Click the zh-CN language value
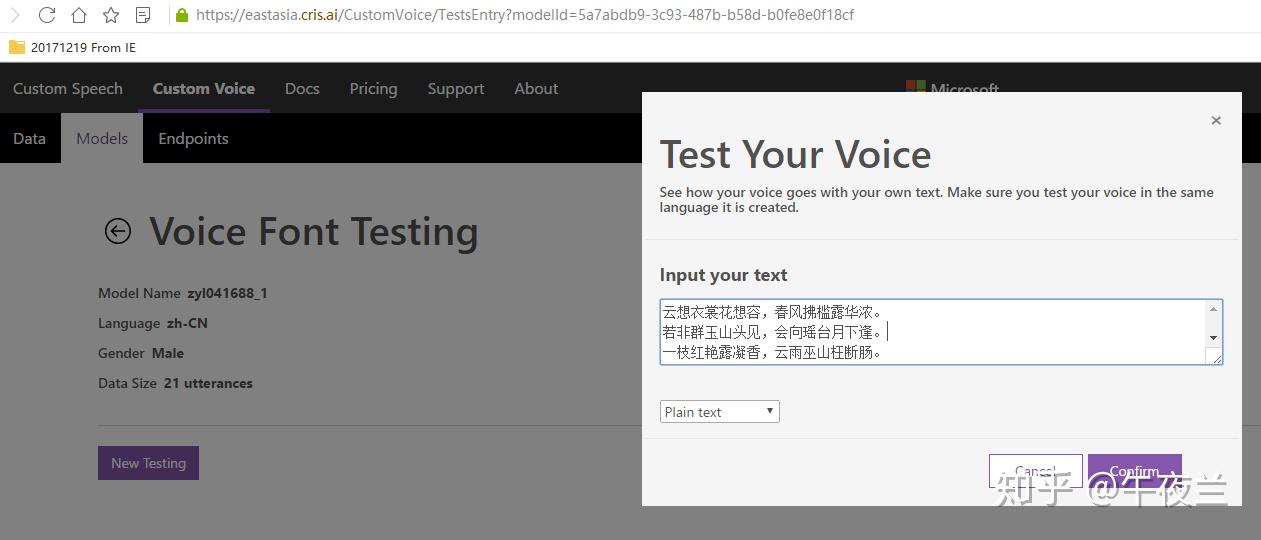The width and height of the screenshot is (1261, 540). (x=187, y=323)
